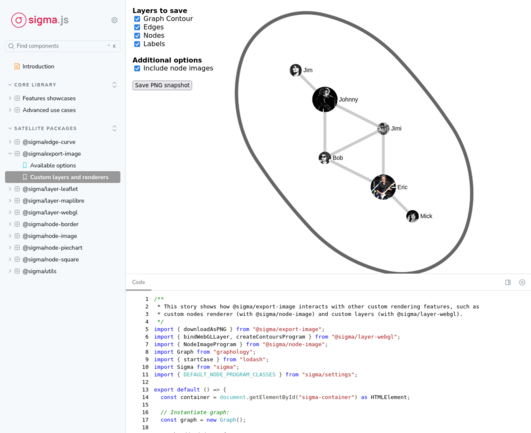Image resolution: width=531 pixels, height=433 pixels.
Task: Click the sigma.js logo
Action: pos(40,20)
